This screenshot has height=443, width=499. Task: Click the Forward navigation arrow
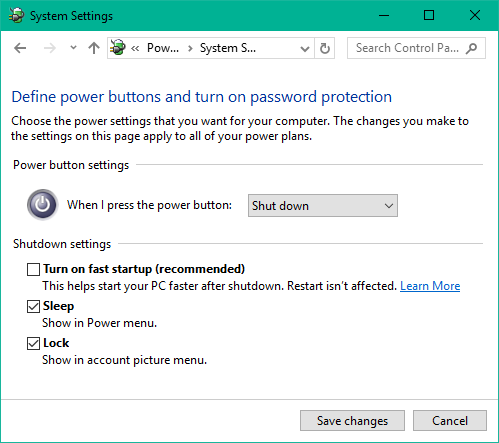[x=50, y=48]
